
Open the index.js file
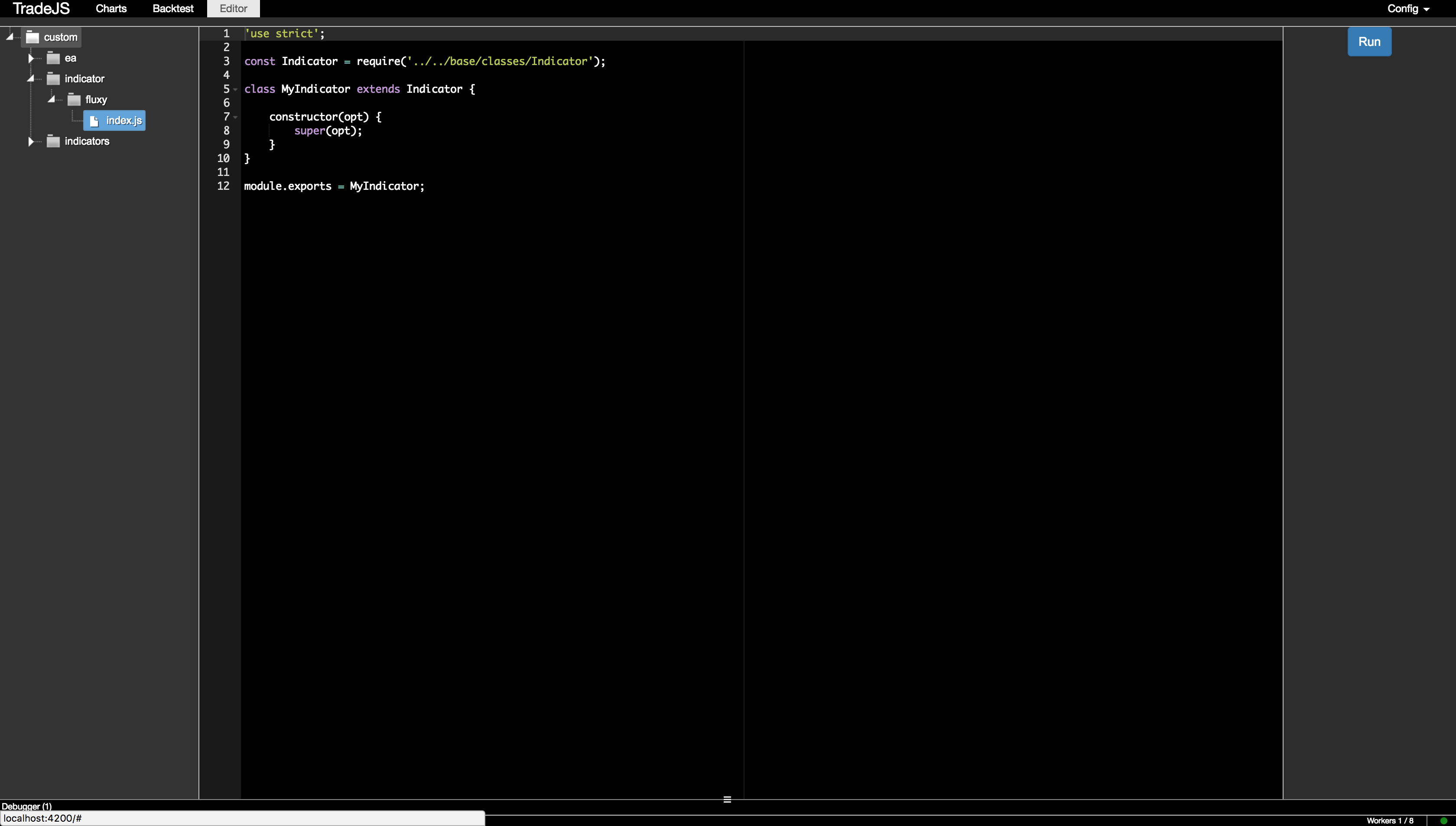click(114, 120)
